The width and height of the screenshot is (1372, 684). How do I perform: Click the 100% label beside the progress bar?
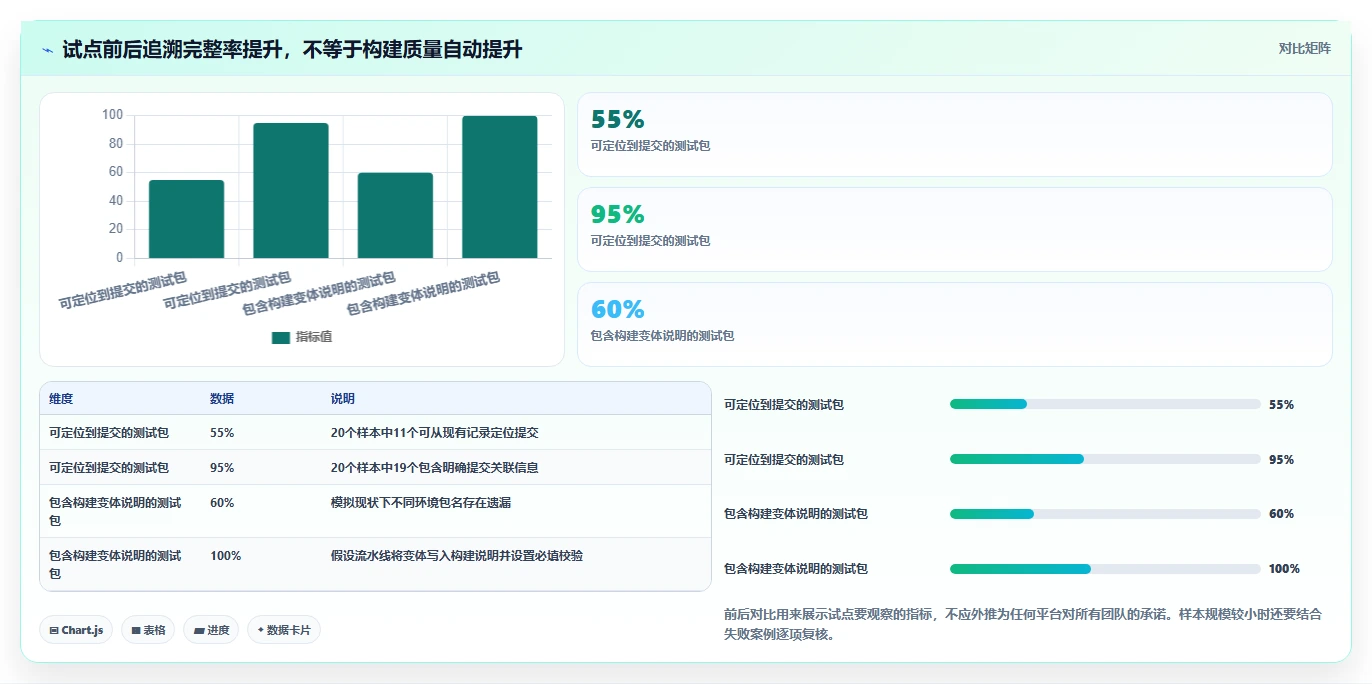coord(1284,569)
